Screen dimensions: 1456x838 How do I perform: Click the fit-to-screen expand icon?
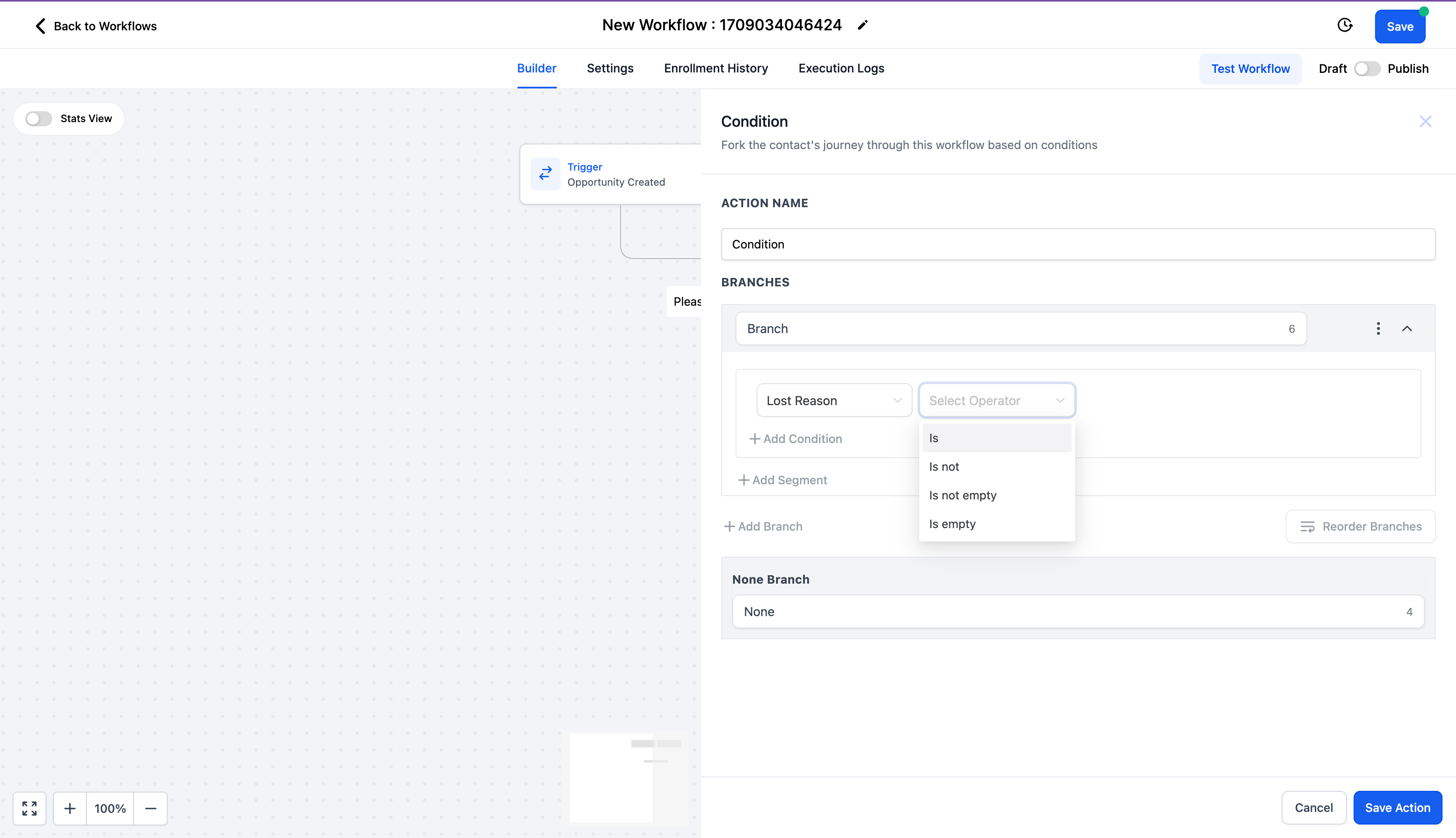click(x=29, y=808)
